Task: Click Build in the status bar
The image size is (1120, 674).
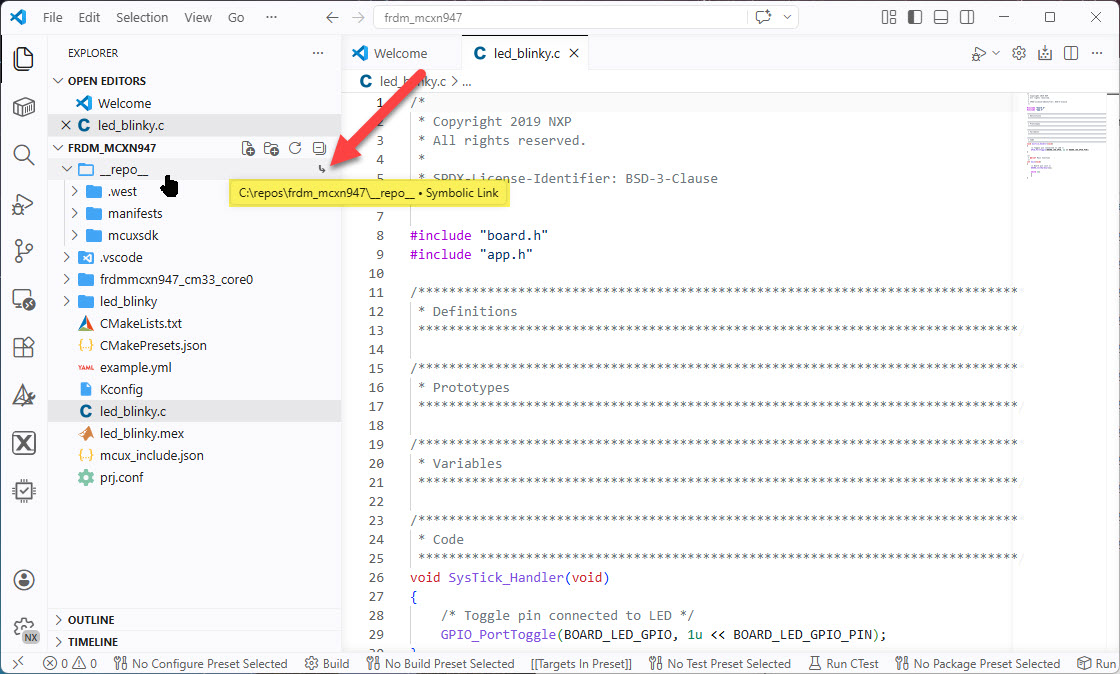Action: (327, 663)
